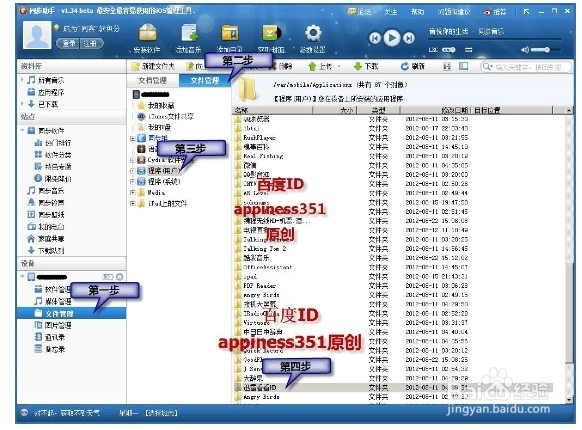Open the upload button dropdown arrow
Viewport: 582px width, 430px height.
pos(339,67)
